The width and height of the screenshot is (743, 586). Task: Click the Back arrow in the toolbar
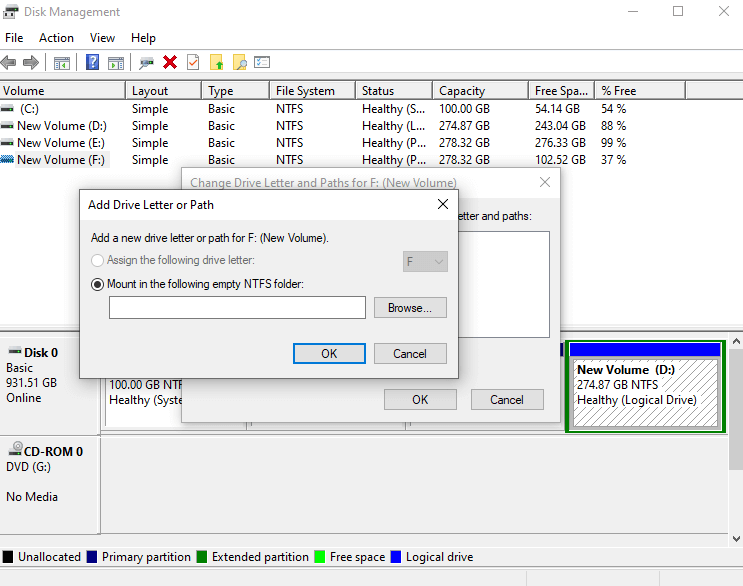pyautogui.click(x=8, y=63)
